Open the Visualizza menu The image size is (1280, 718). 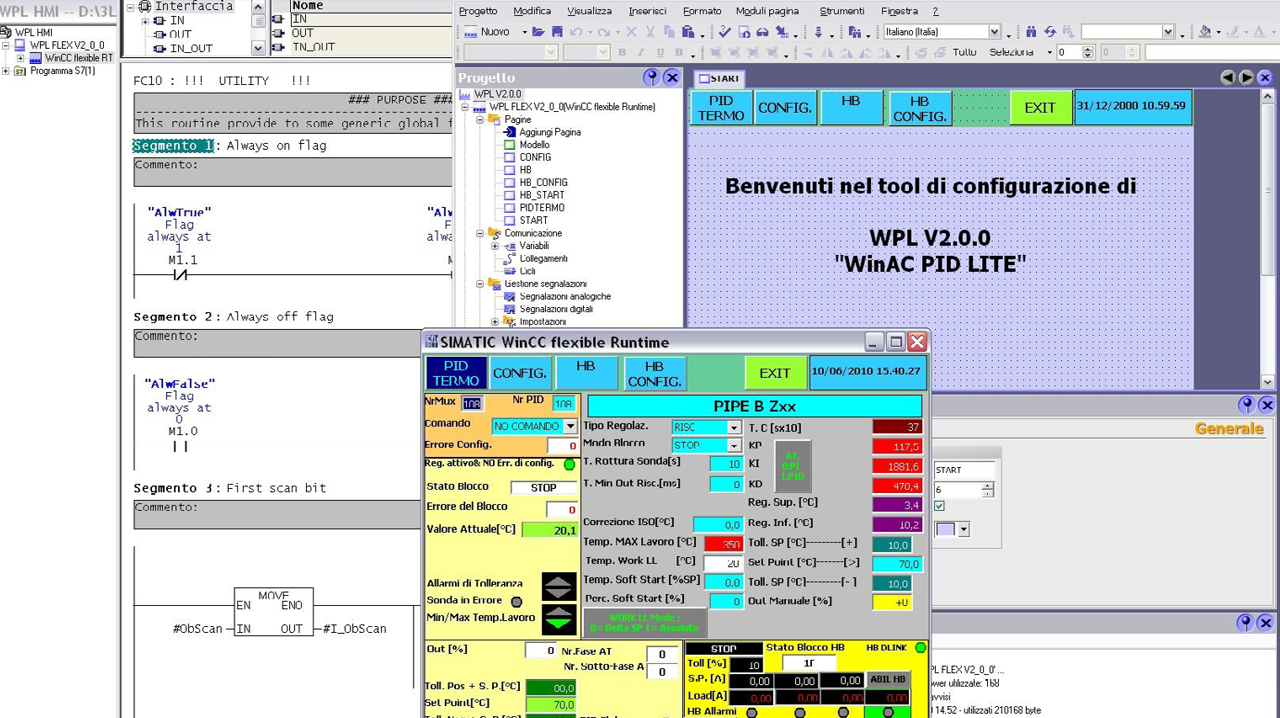pos(589,11)
